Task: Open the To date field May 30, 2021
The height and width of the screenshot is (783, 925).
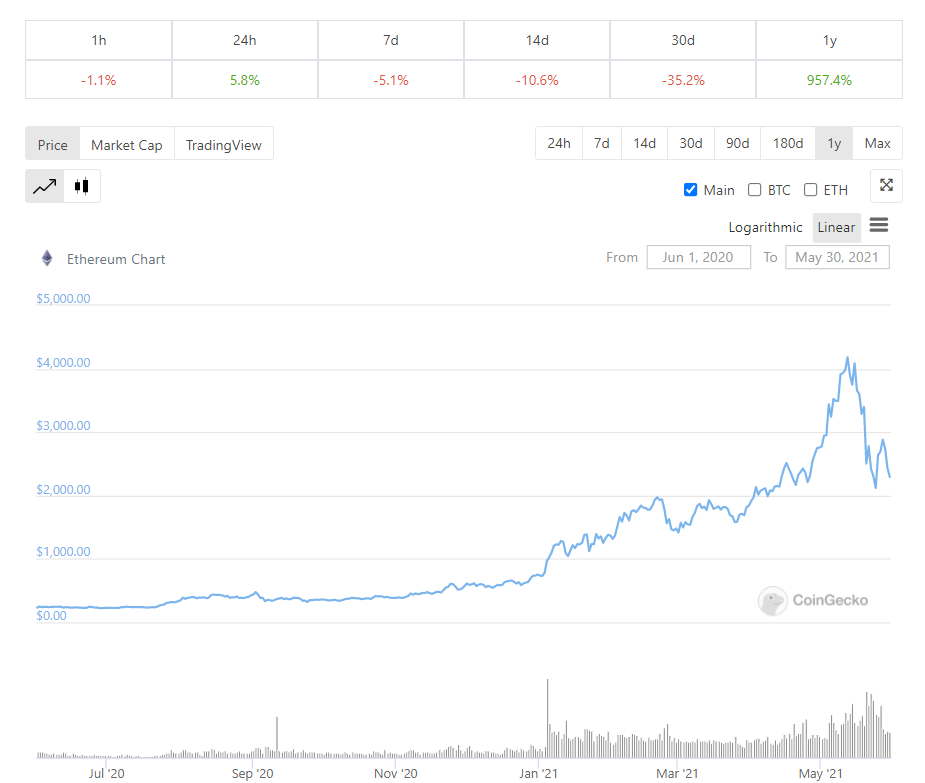Action: tap(837, 257)
